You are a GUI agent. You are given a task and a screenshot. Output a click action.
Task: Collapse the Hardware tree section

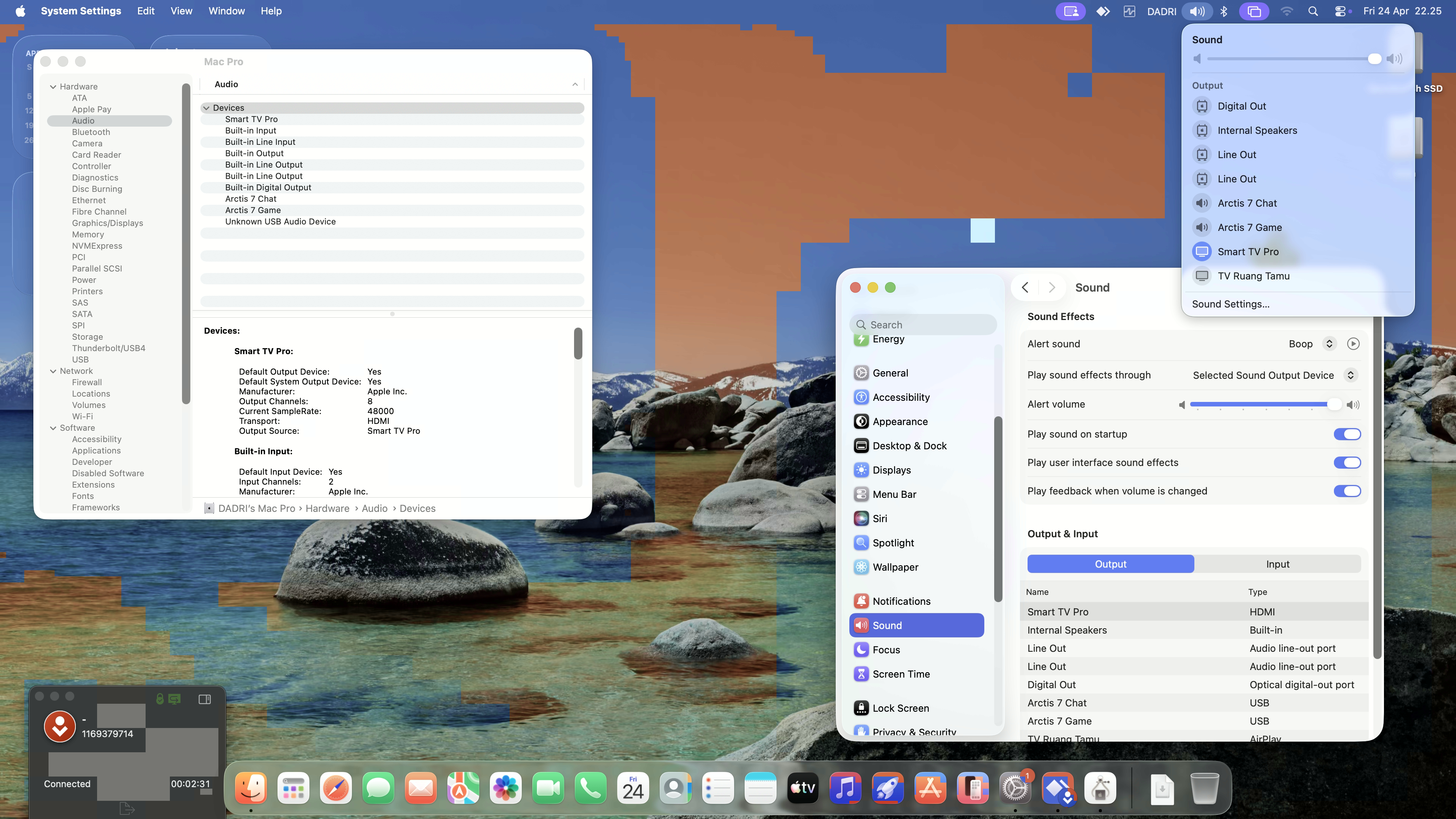tap(53, 86)
